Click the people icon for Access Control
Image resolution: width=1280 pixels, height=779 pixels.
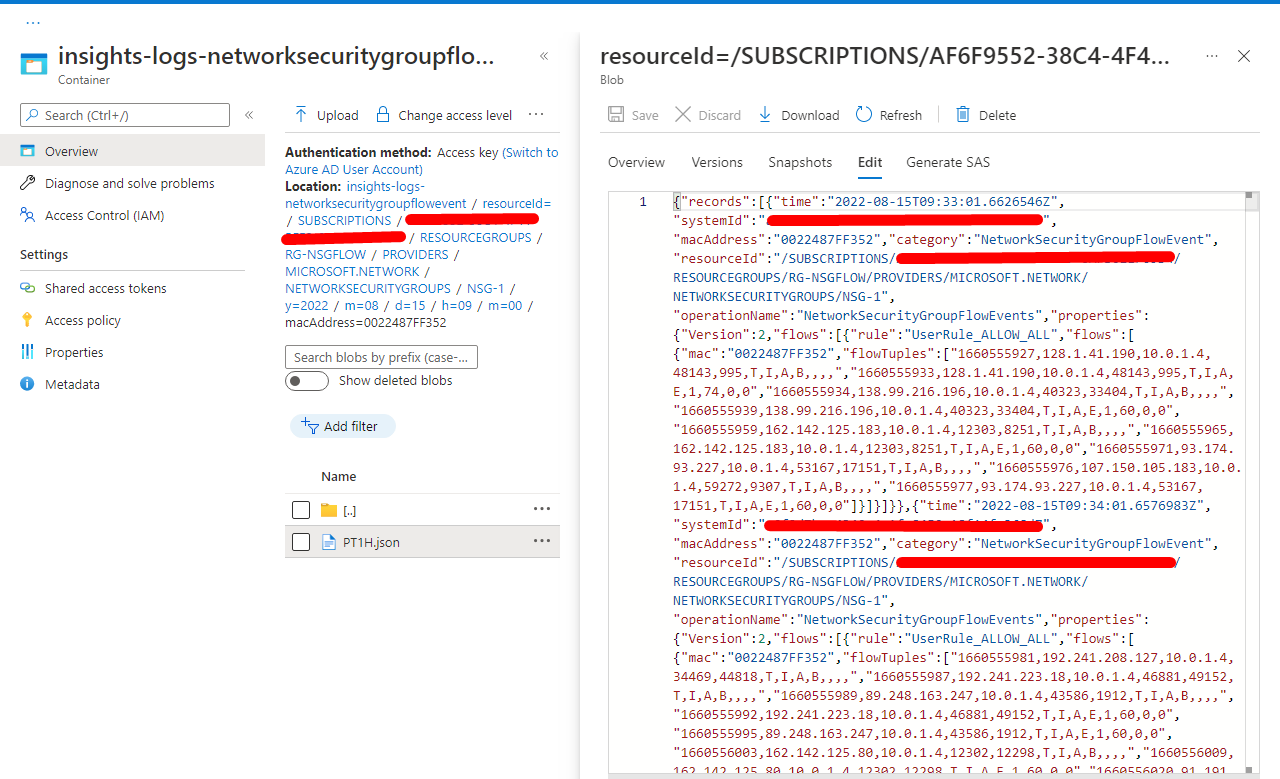[27, 215]
